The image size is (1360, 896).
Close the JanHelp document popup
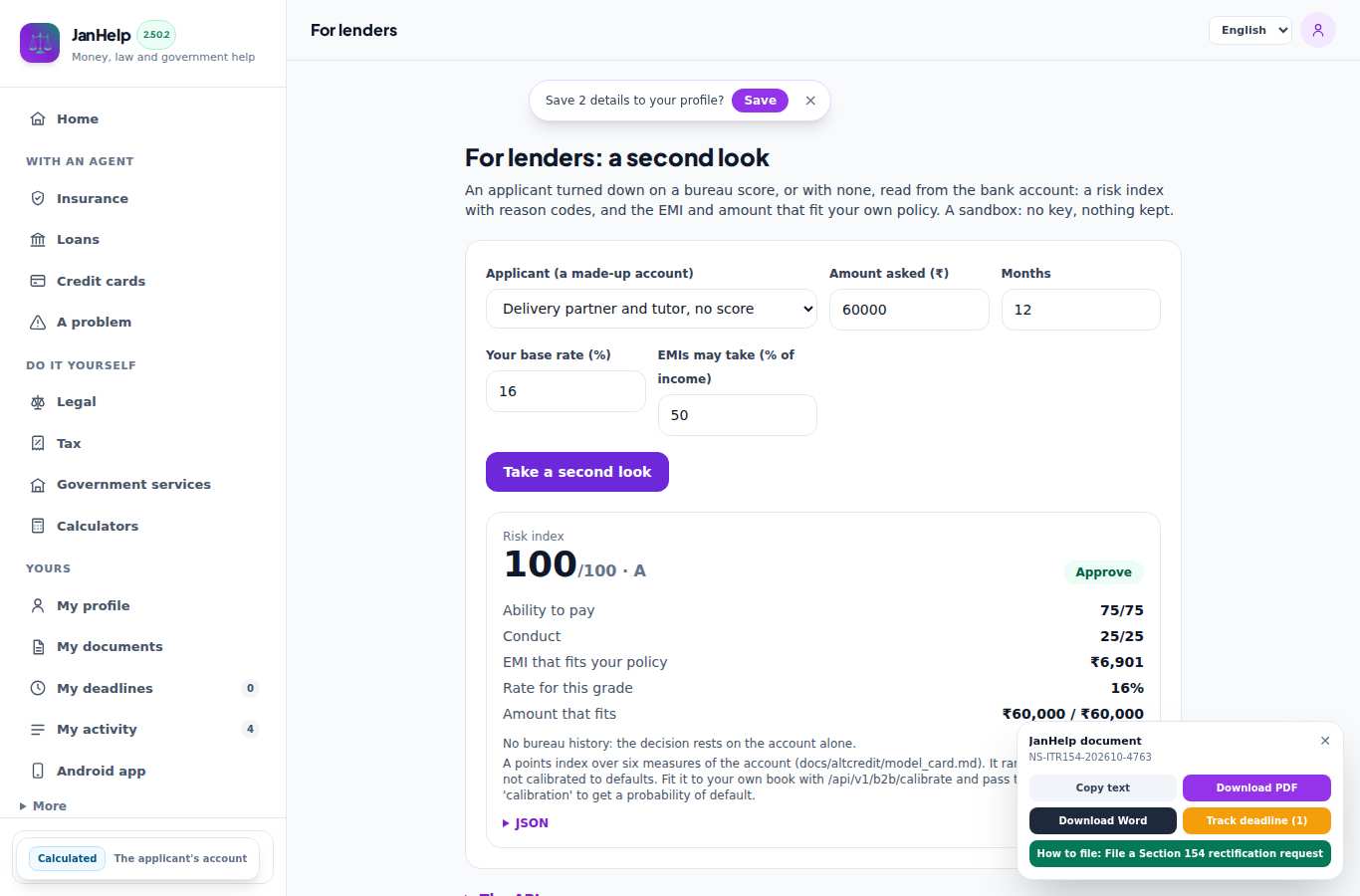[1325, 741]
